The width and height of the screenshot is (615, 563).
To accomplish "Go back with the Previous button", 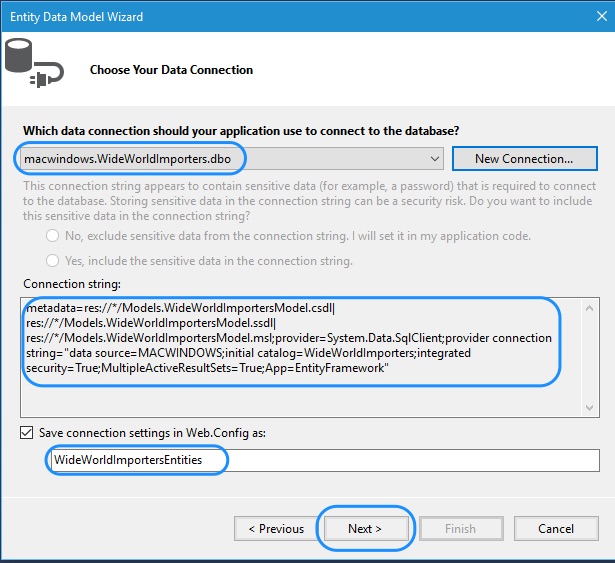I will pos(277,528).
